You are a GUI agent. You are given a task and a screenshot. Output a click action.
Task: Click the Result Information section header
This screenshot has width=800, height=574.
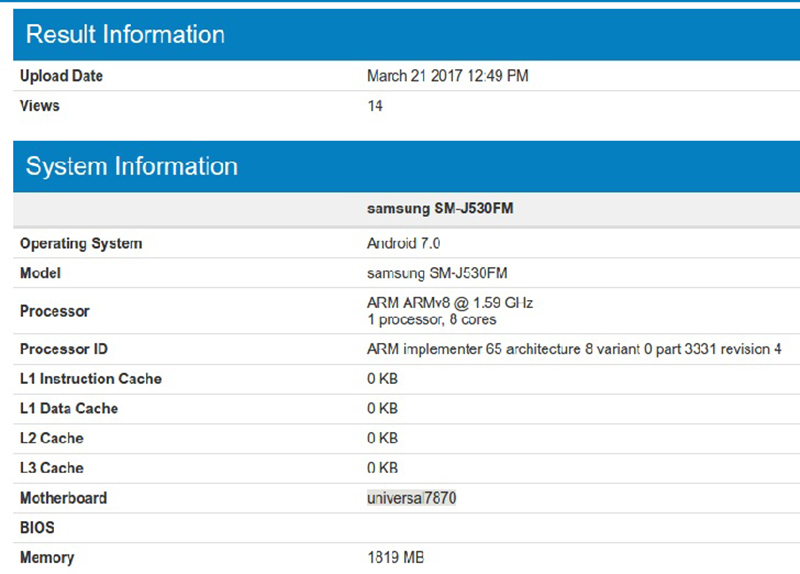click(125, 34)
